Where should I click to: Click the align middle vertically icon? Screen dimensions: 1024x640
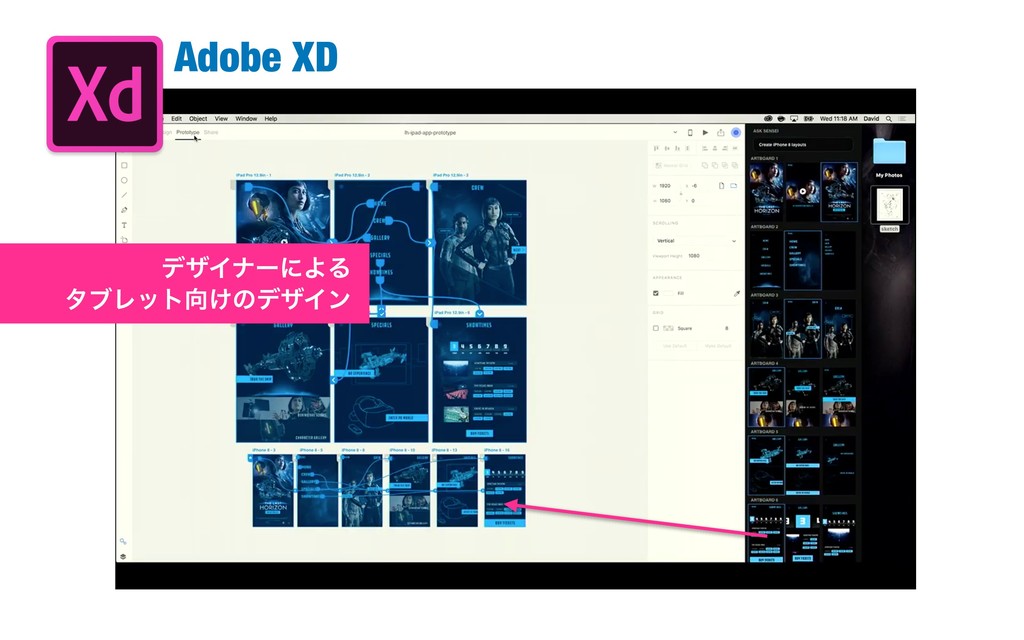point(667,149)
